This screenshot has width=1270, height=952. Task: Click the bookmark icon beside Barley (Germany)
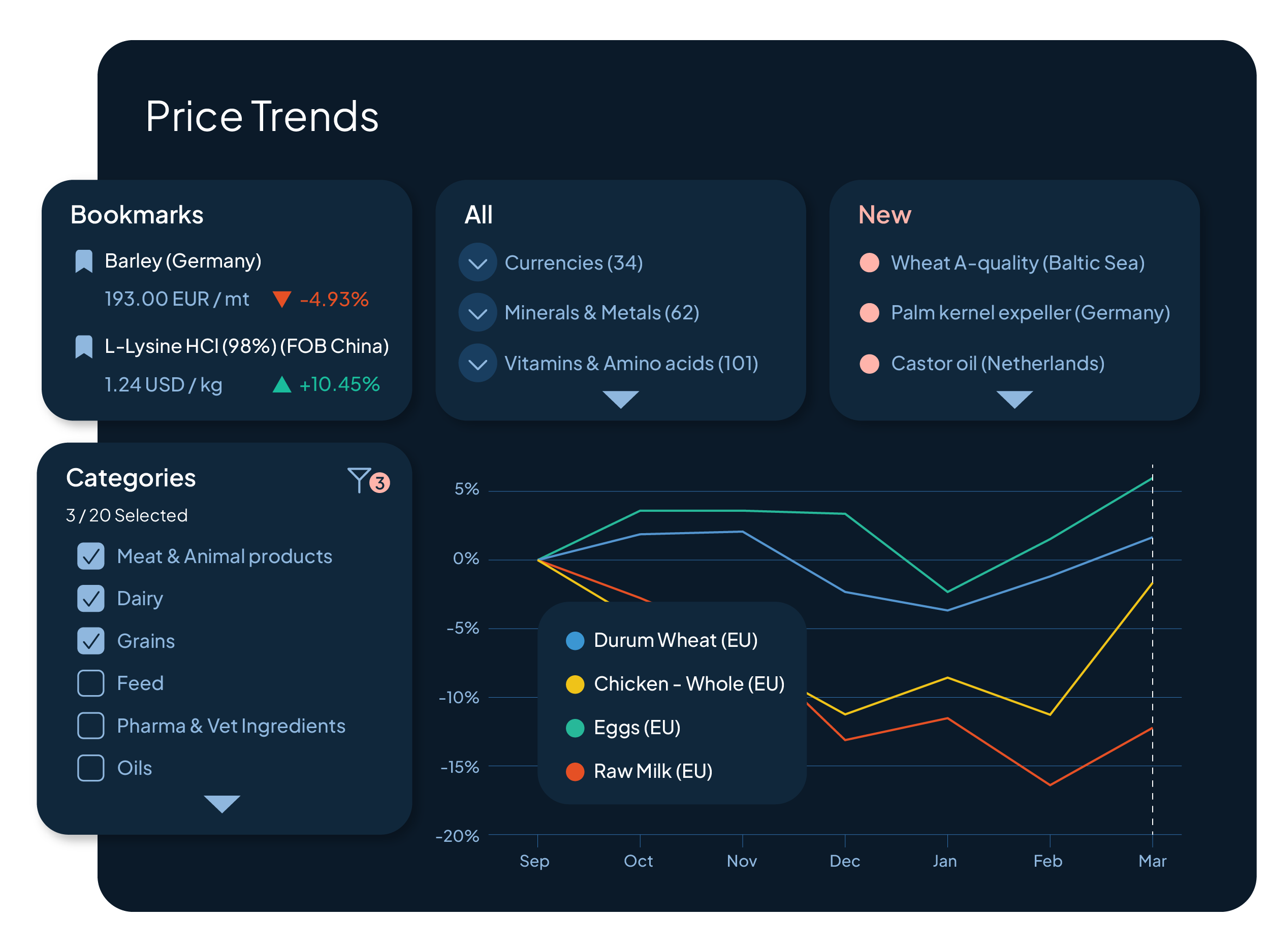coord(84,261)
